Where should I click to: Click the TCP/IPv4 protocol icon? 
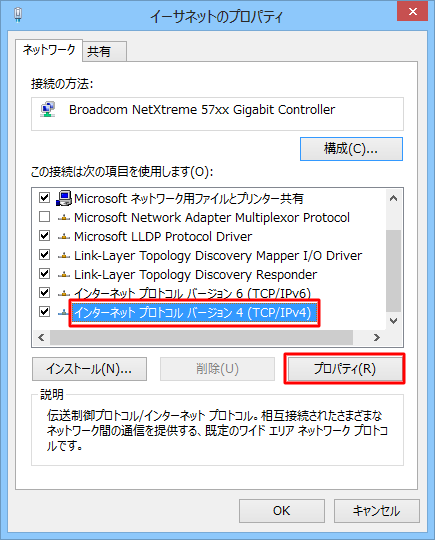coord(63,313)
